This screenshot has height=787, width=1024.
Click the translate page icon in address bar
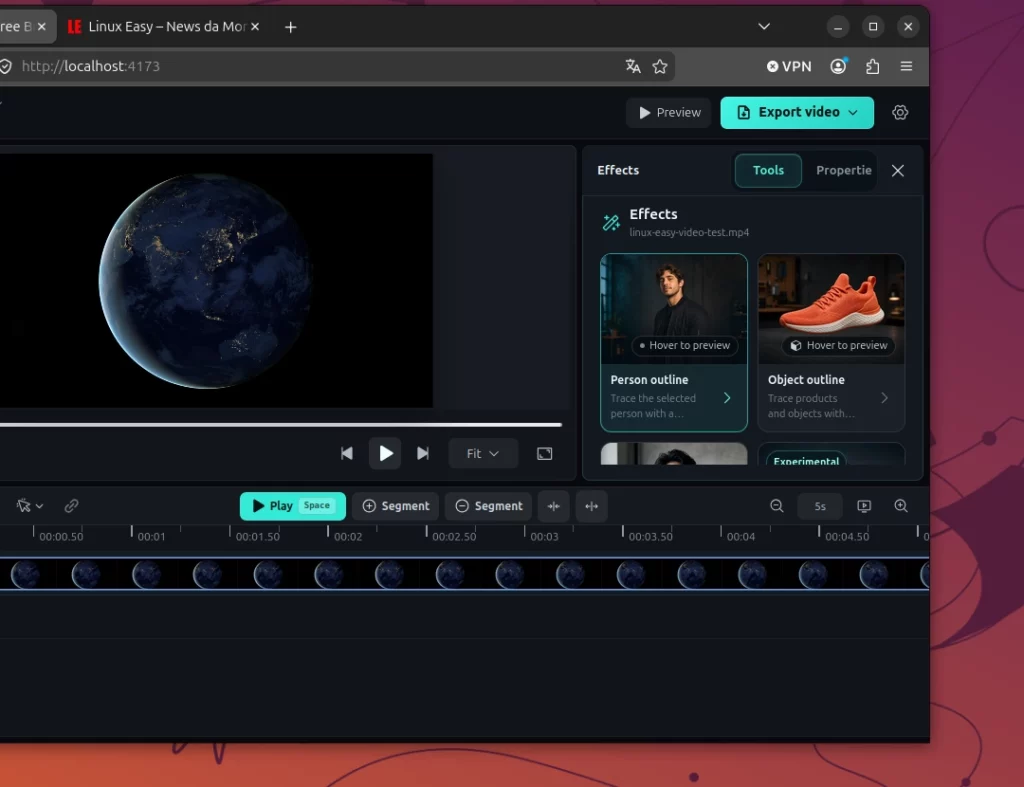click(x=632, y=66)
